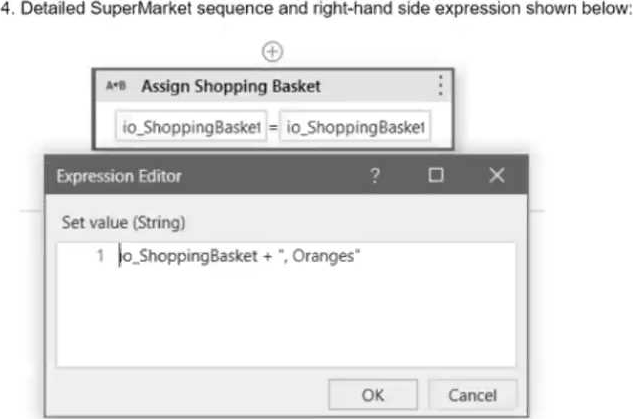This screenshot has height=419, width=633.
Task: Click the A*B Assign activity icon
Action: coord(116,86)
